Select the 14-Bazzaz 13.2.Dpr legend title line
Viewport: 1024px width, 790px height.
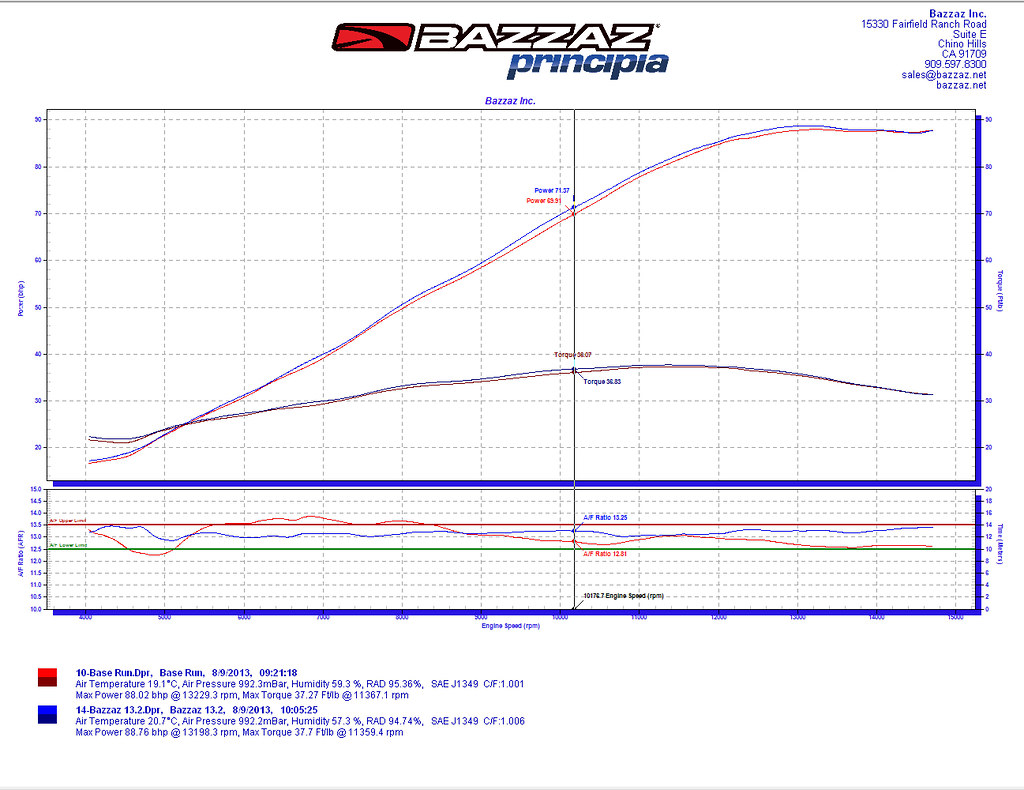(x=197, y=710)
